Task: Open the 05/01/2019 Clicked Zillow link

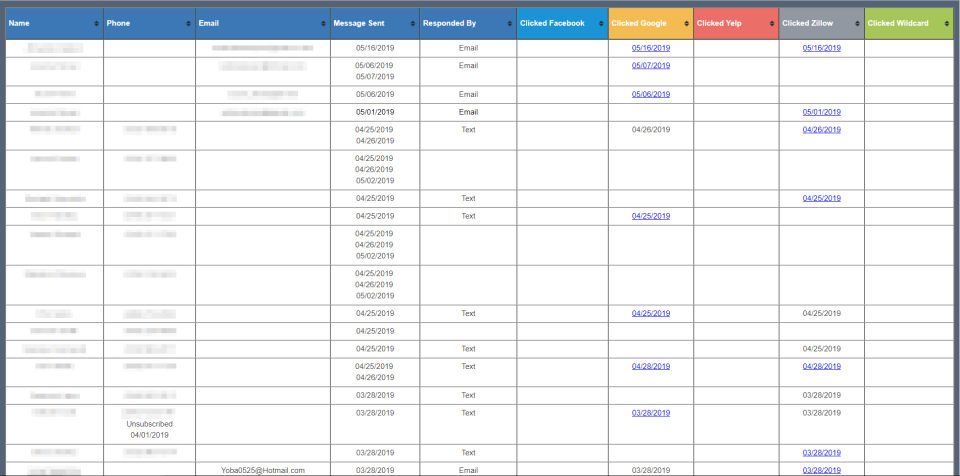Action: (x=822, y=112)
